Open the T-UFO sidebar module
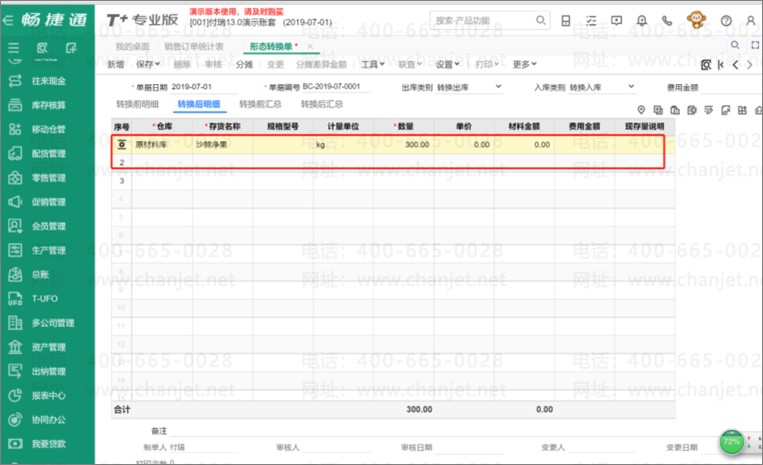Screen dimensions: 763x465 click(44, 298)
